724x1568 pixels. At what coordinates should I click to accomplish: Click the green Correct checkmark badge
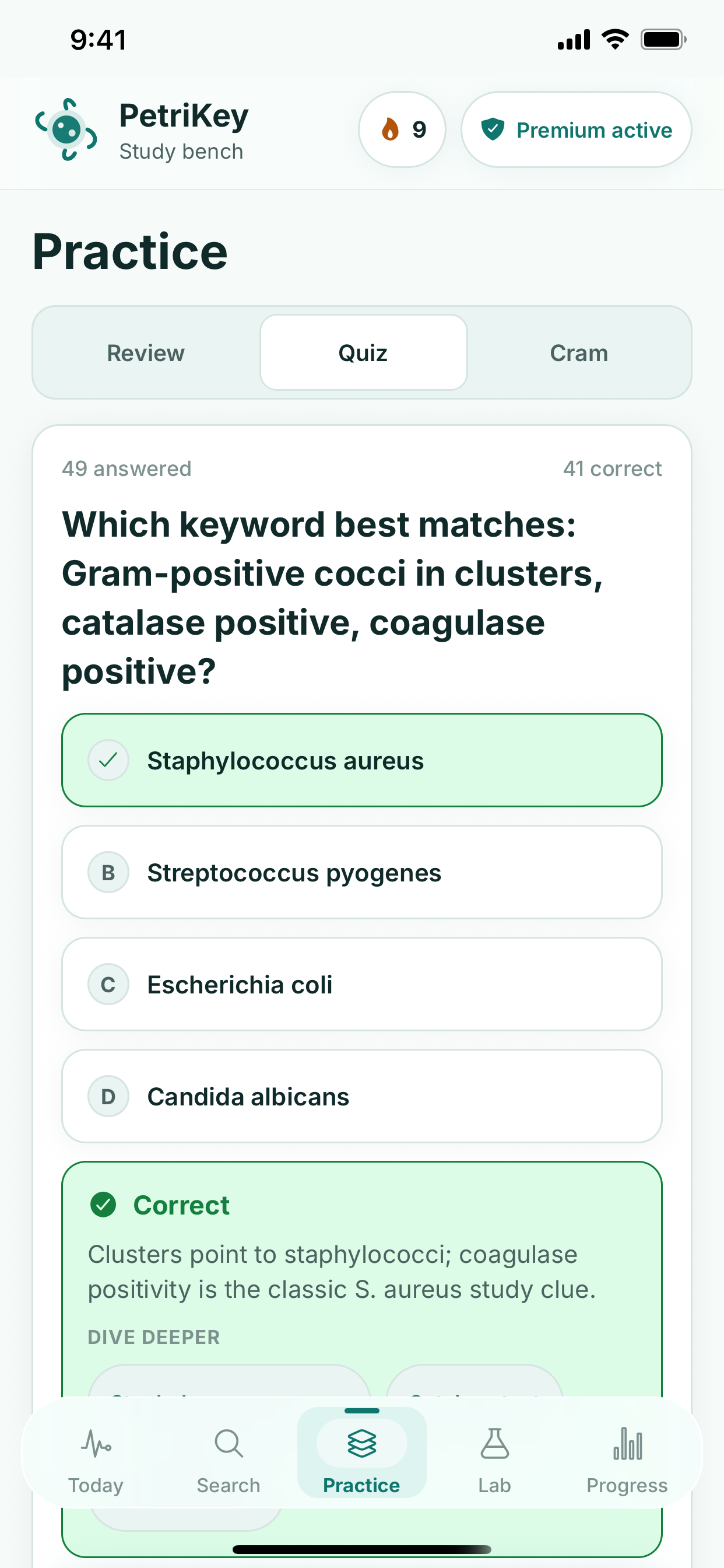tap(103, 1205)
